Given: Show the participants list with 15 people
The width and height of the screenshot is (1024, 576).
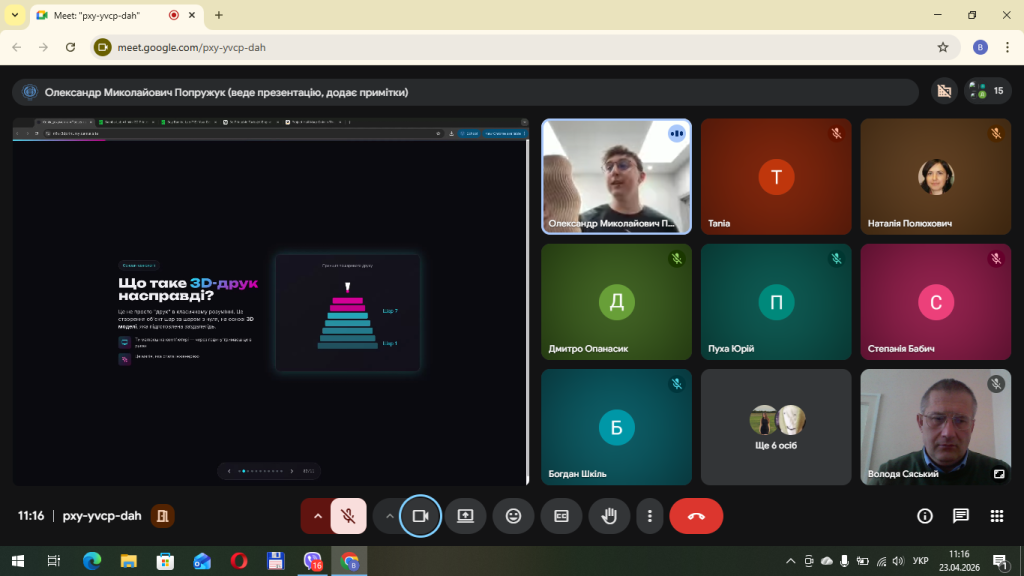Looking at the screenshot, I should pos(986,91).
